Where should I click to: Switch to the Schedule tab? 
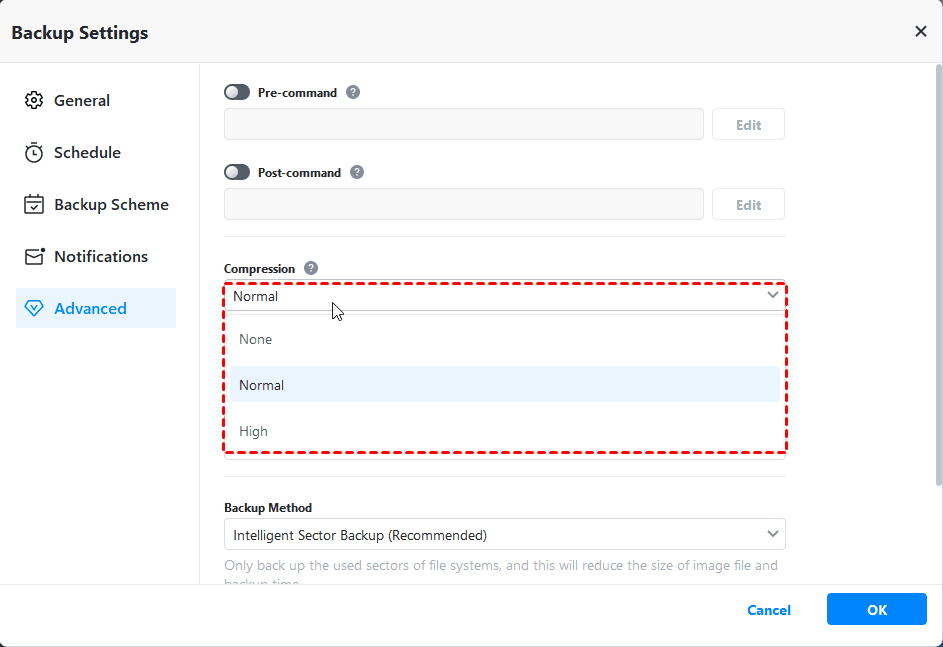pos(87,153)
